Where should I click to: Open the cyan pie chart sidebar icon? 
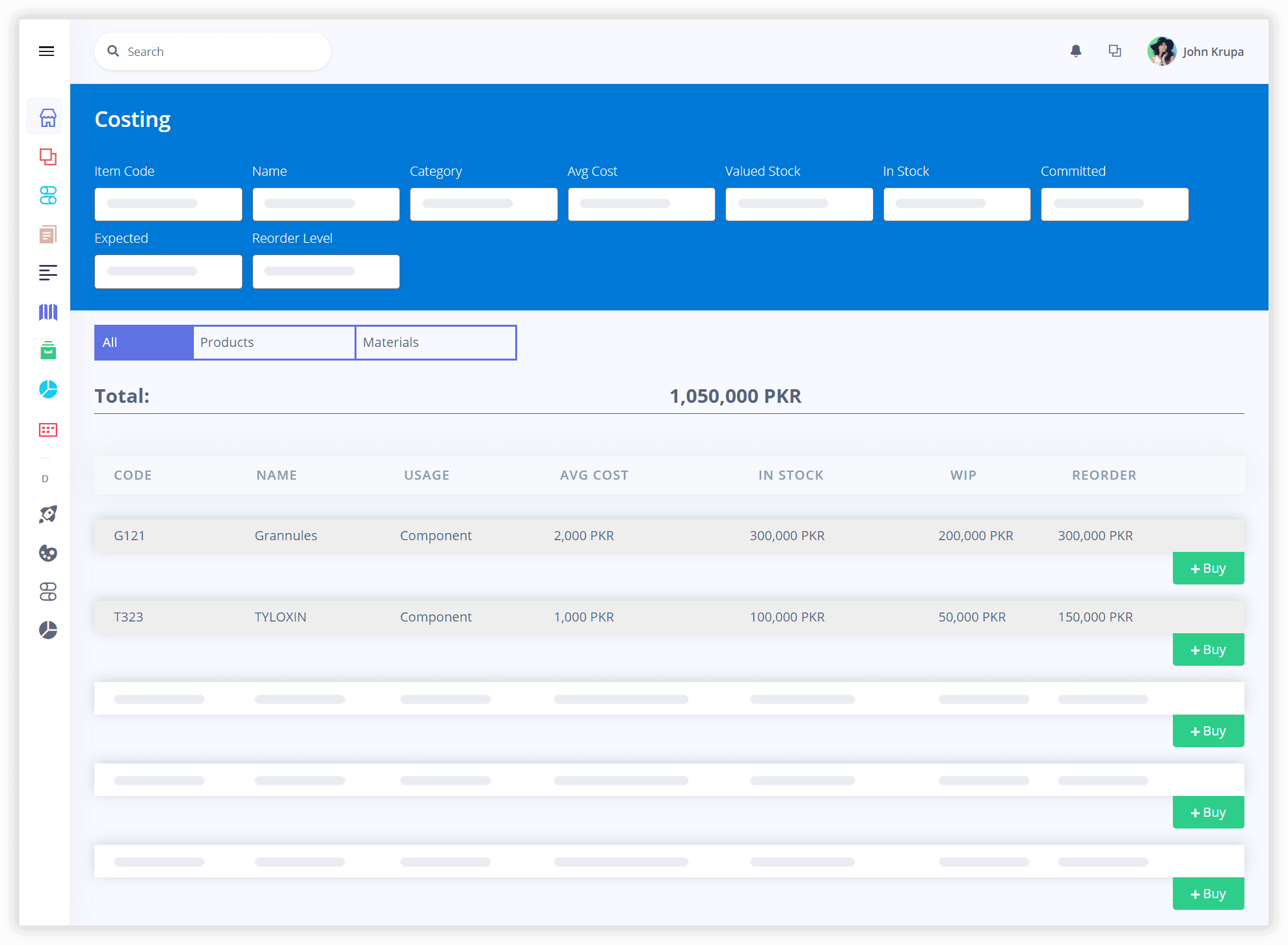click(x=48, y=389)
